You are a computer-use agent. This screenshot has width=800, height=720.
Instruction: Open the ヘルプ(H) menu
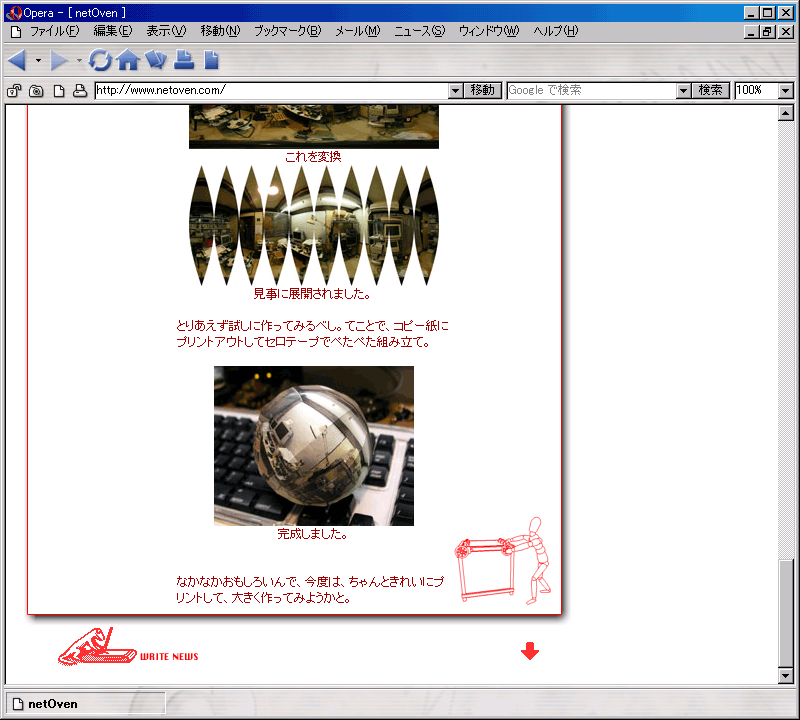click(x=556, y=31)
